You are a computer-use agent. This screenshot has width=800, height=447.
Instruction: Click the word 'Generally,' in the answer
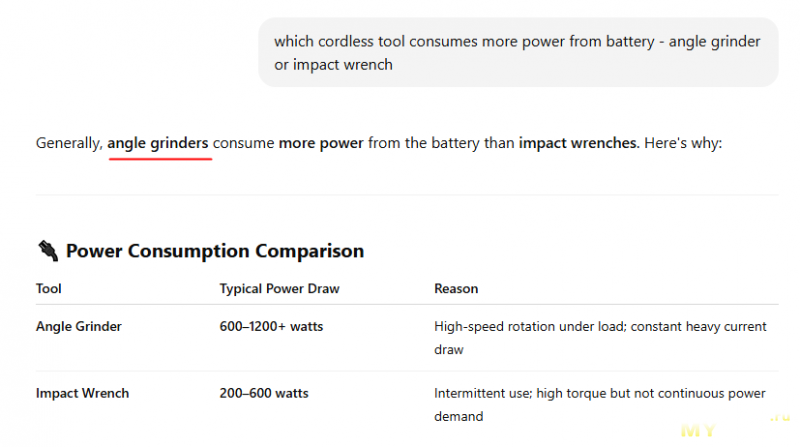point(69,143)
